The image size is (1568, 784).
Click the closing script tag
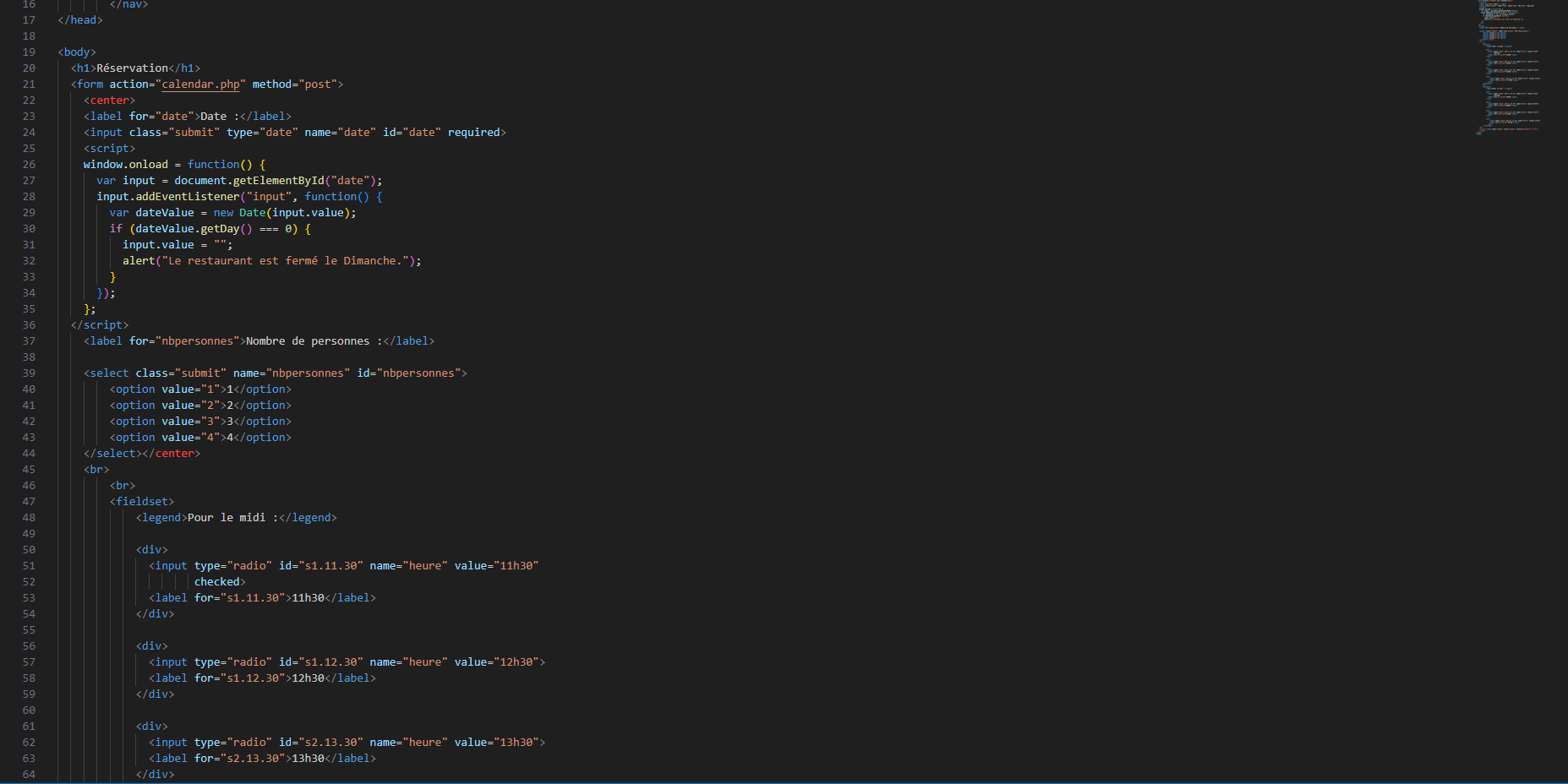pyautogui.click(x=100, y=325)
